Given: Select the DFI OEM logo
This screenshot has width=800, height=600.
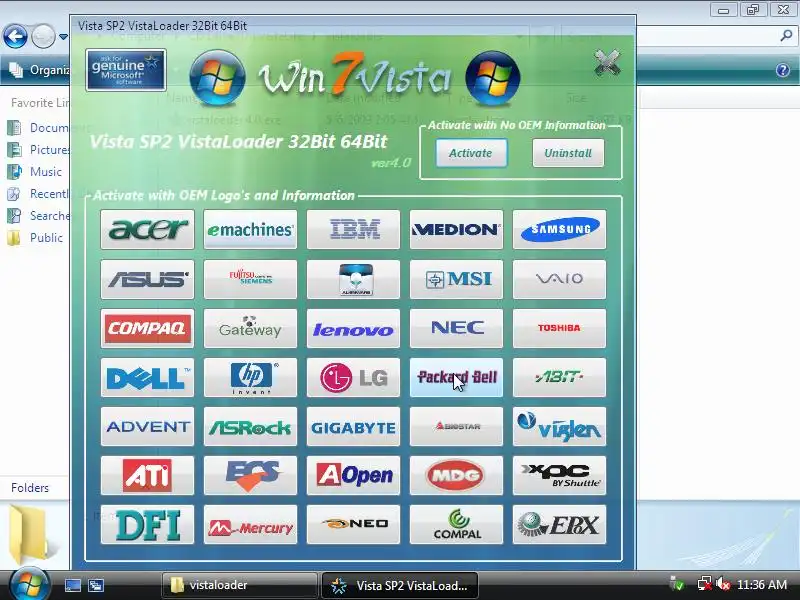Looking at the screenshot, I should 147,525.
